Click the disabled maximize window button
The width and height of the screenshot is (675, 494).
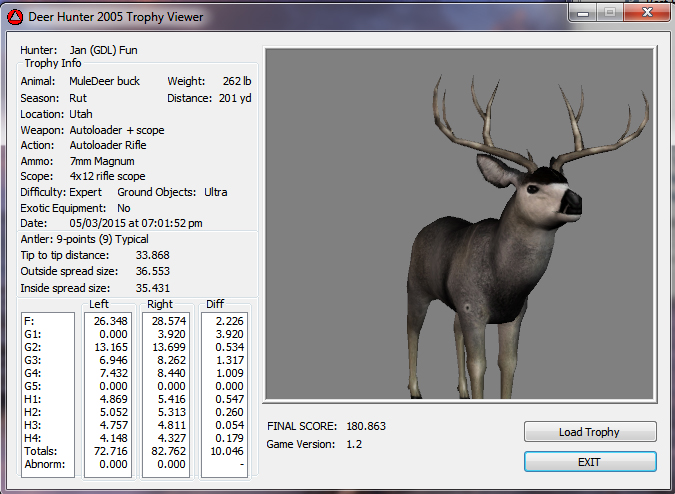coord(609,12)
